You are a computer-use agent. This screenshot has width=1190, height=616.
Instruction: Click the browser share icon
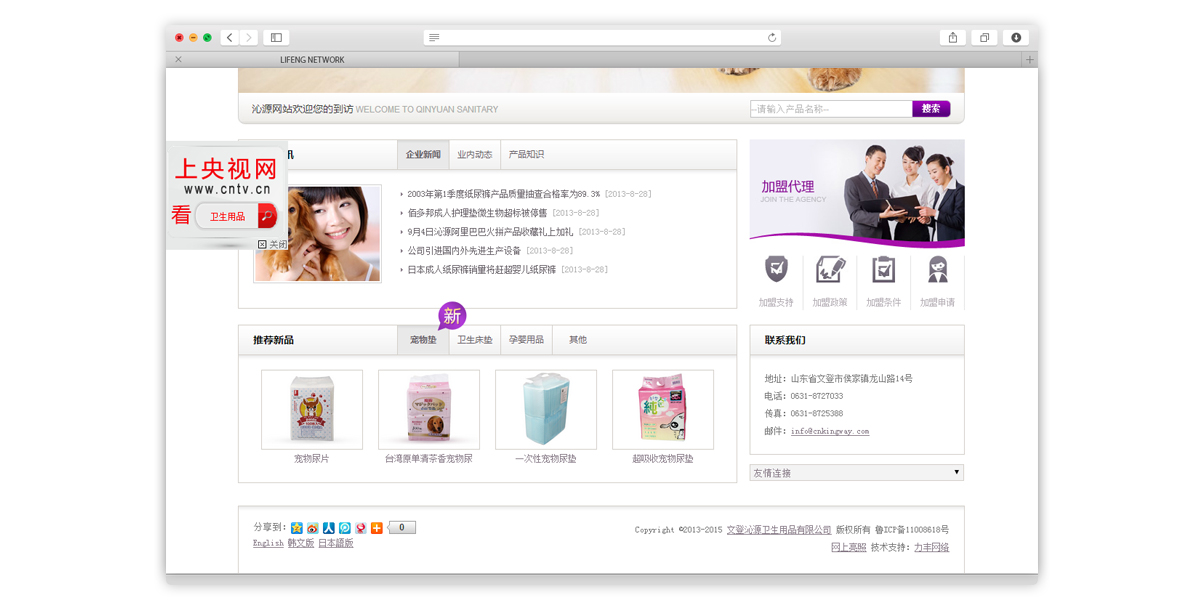tap(952, 38)
